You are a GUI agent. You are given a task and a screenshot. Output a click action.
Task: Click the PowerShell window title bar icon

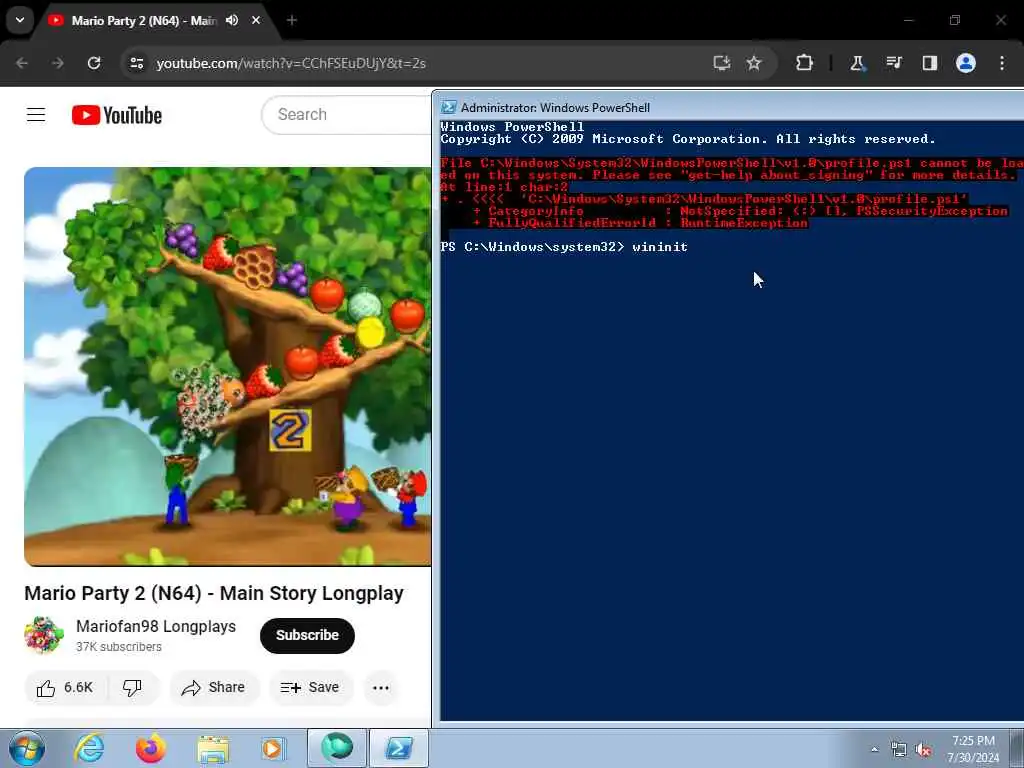[x=448, y=108]
